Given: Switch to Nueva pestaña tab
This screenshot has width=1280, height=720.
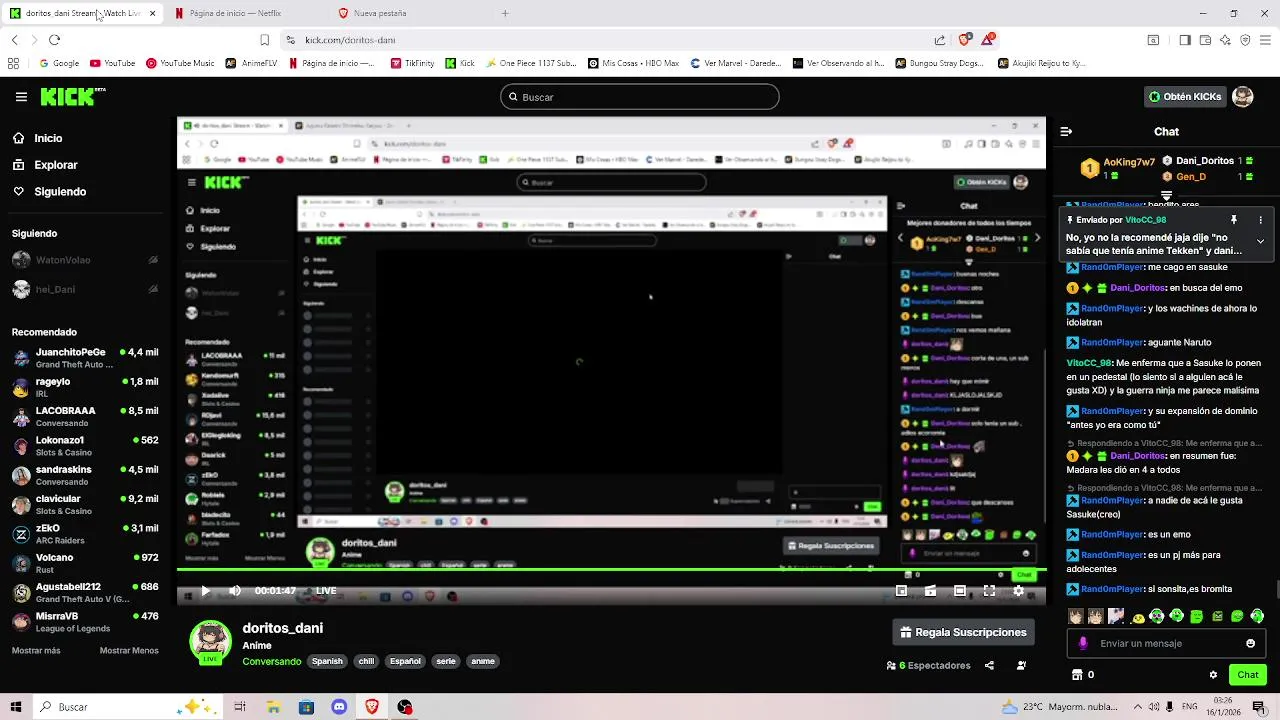Looking at the screenshot, I should coord(380,13).
